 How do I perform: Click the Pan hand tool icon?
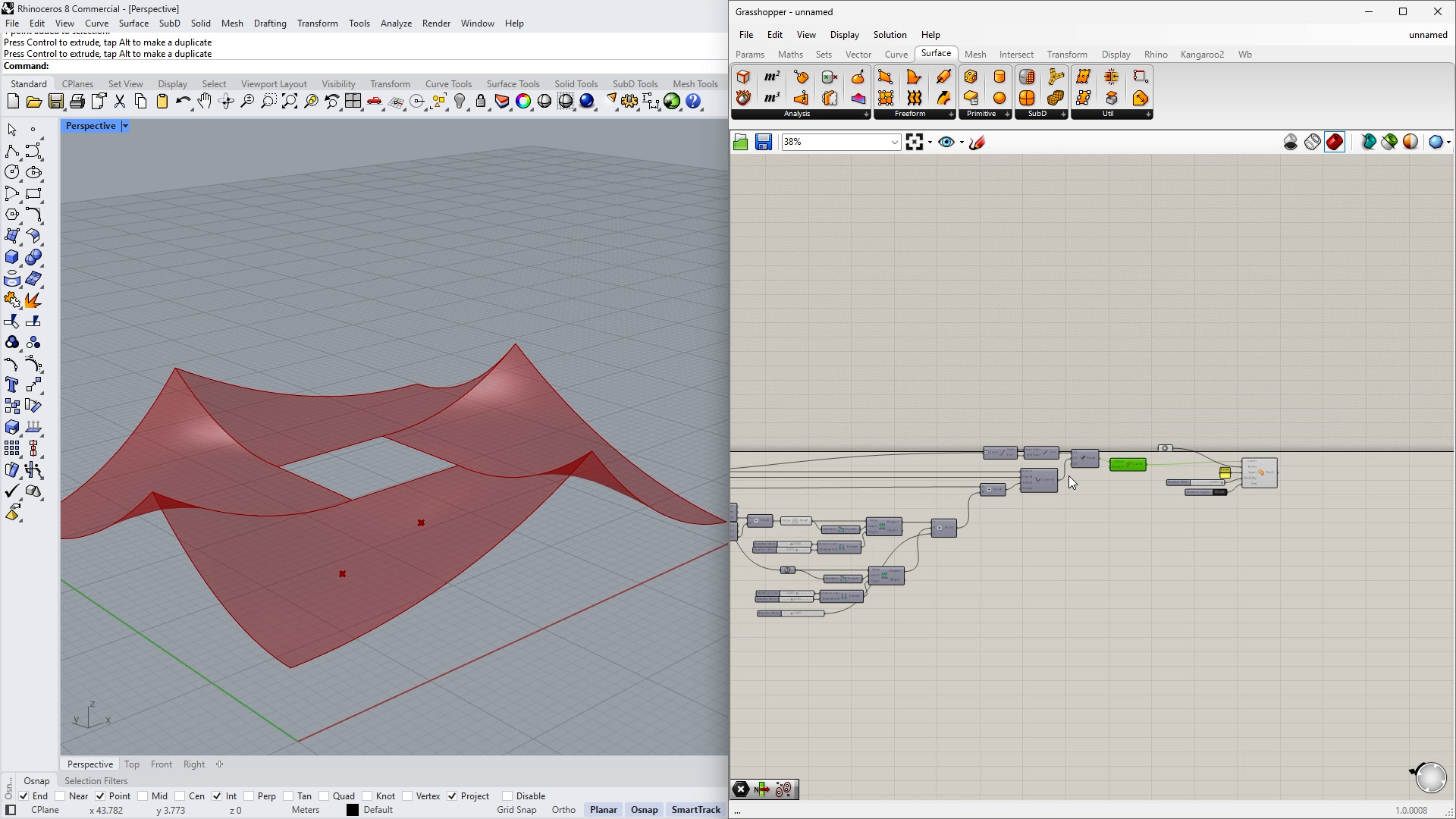(x=205, y=102)
